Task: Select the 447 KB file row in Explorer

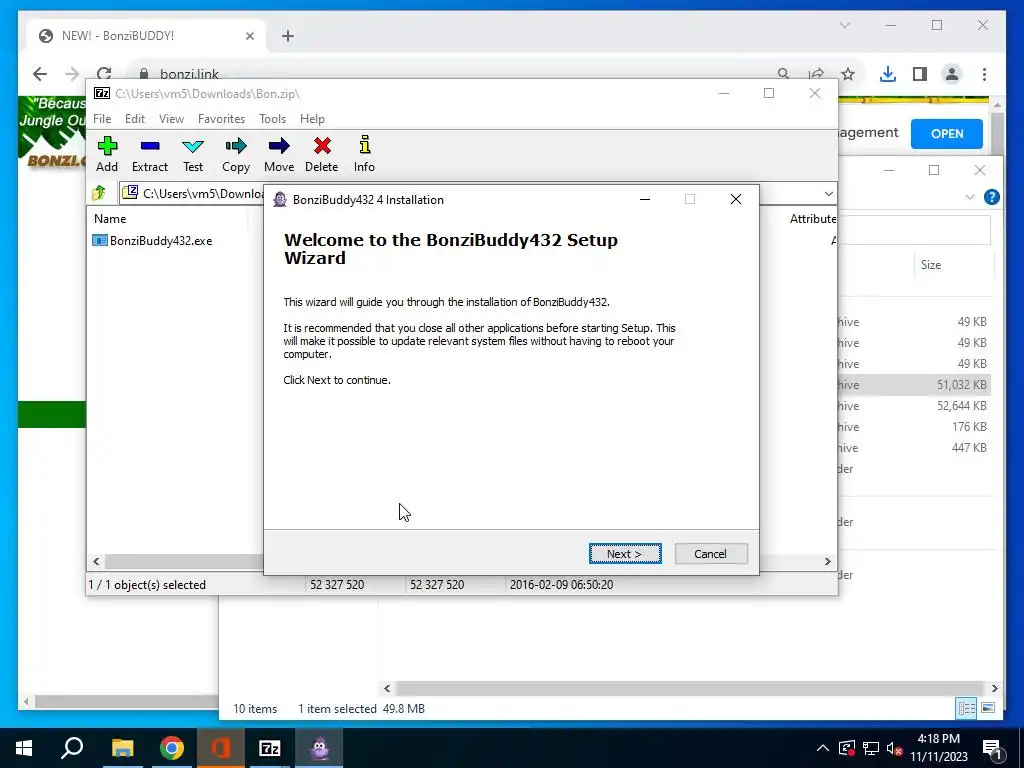Action: point(914,447)
